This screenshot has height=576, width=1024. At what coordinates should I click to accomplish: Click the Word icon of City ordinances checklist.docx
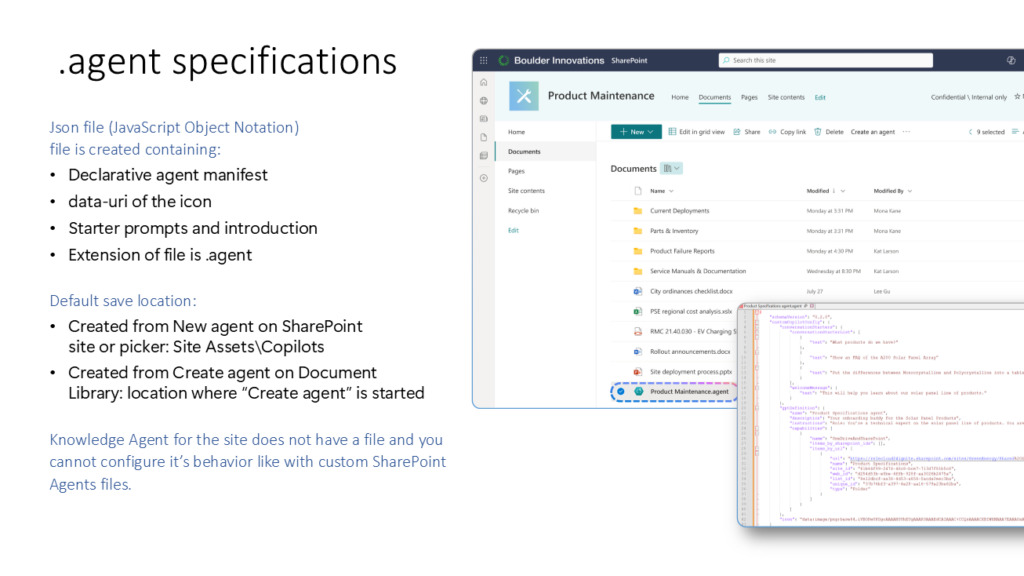click(637, 291)
